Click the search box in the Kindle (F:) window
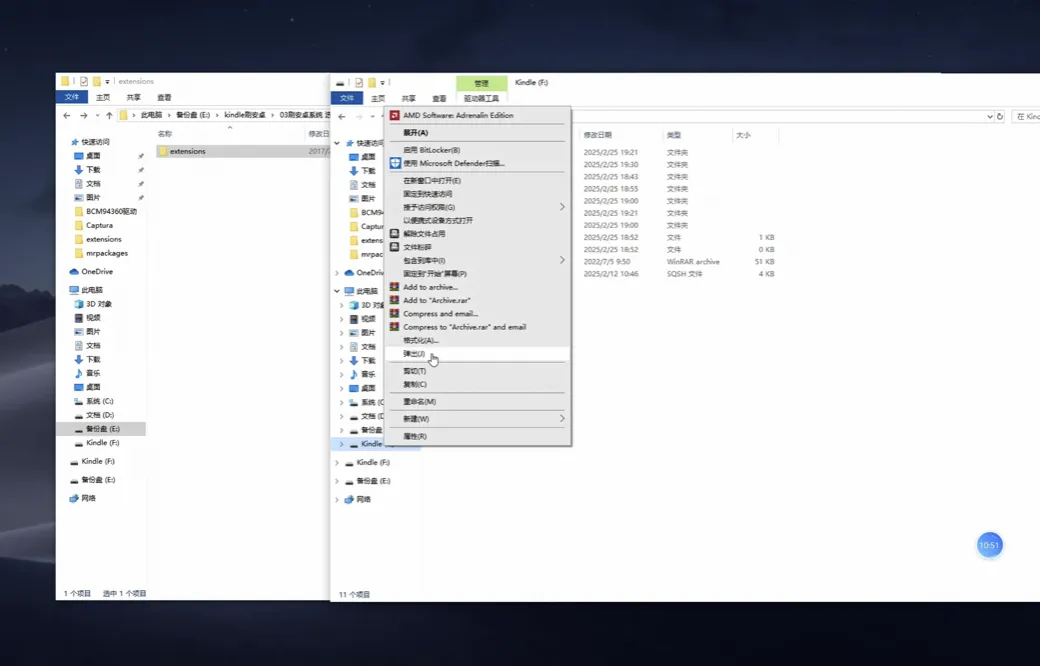The height and width of the screenshot is (666, 1040). (x=1025, y=116)
